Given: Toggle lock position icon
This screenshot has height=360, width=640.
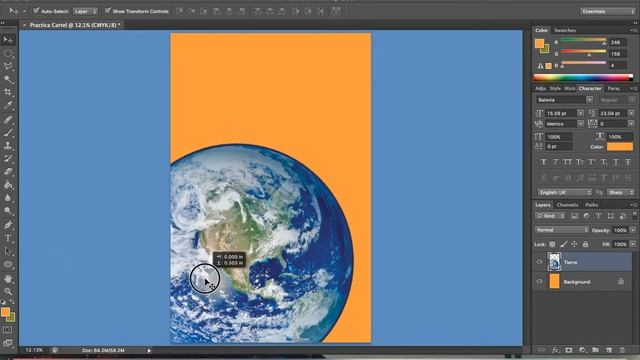Looking at the screenshot, I should click(x=574, y=244).
